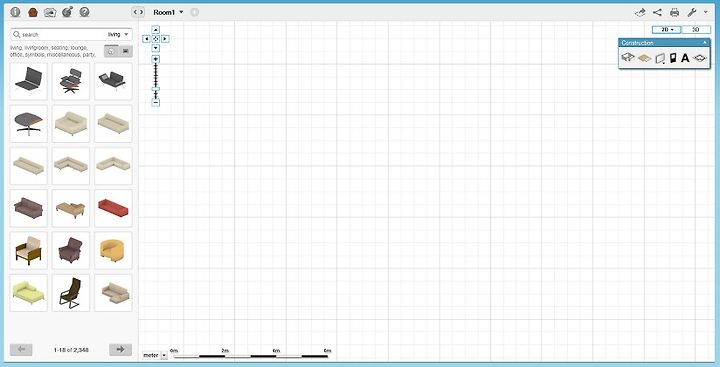Click the '1-18 of 2,348' page counter

click(x=71, y=350)
